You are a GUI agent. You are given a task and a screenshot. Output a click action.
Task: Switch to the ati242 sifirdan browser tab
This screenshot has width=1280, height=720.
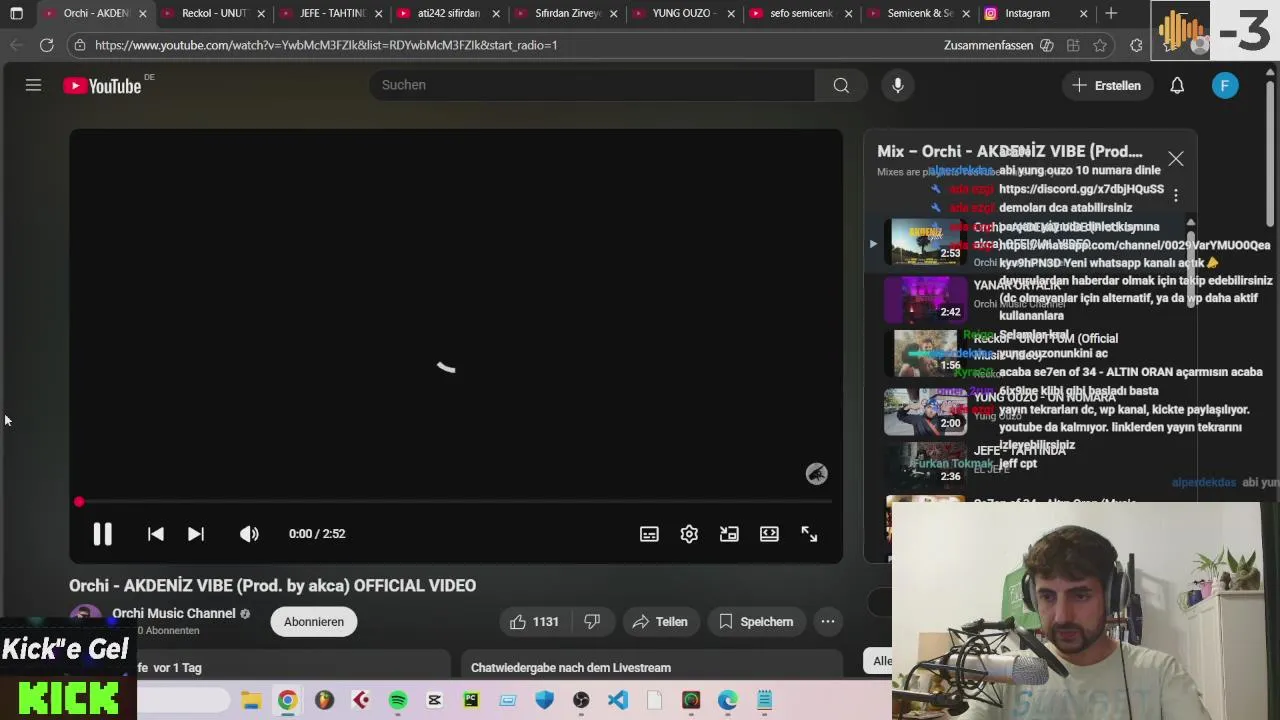coord(448,14)
